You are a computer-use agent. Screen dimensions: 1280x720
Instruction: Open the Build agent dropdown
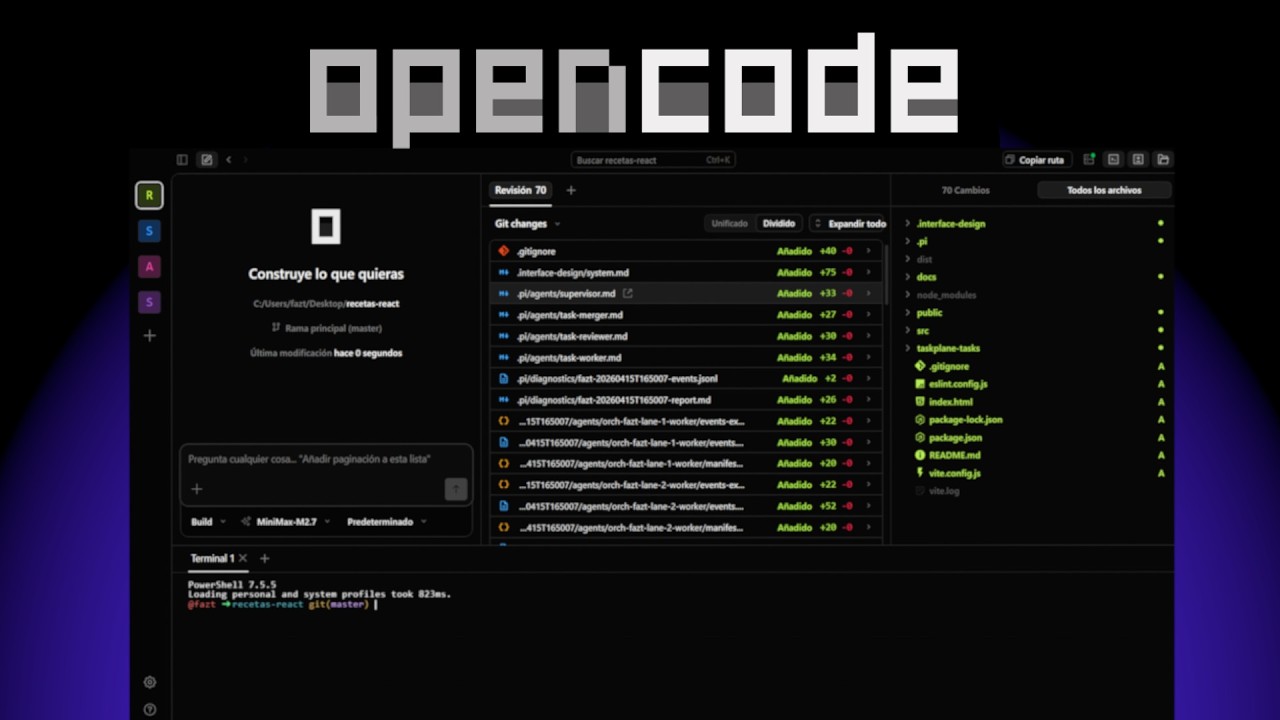click(x=208, y=521)
